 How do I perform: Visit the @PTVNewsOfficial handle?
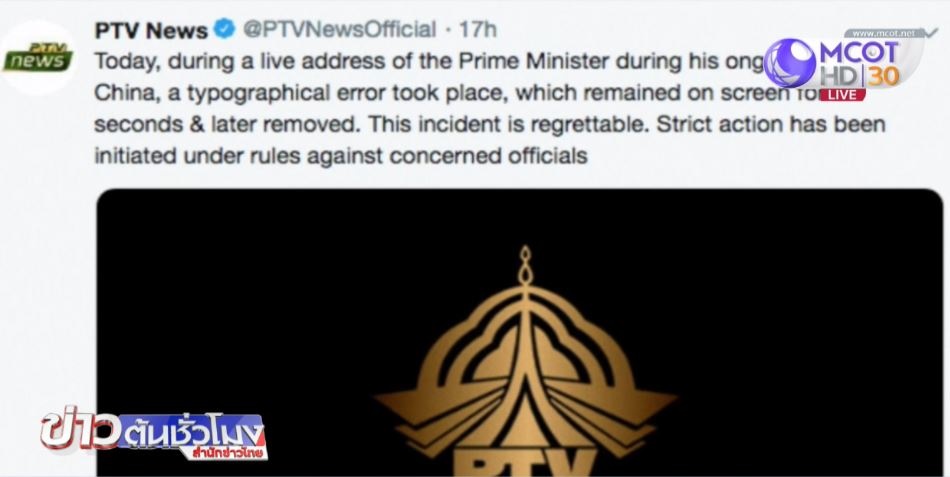(x=339, y=29)
